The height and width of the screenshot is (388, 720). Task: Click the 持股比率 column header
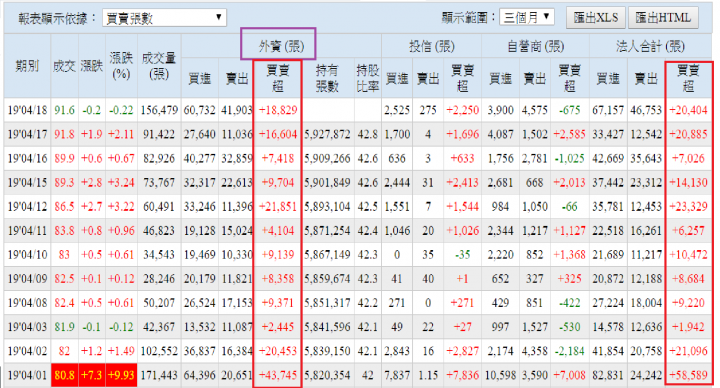[x=367, y=78]
